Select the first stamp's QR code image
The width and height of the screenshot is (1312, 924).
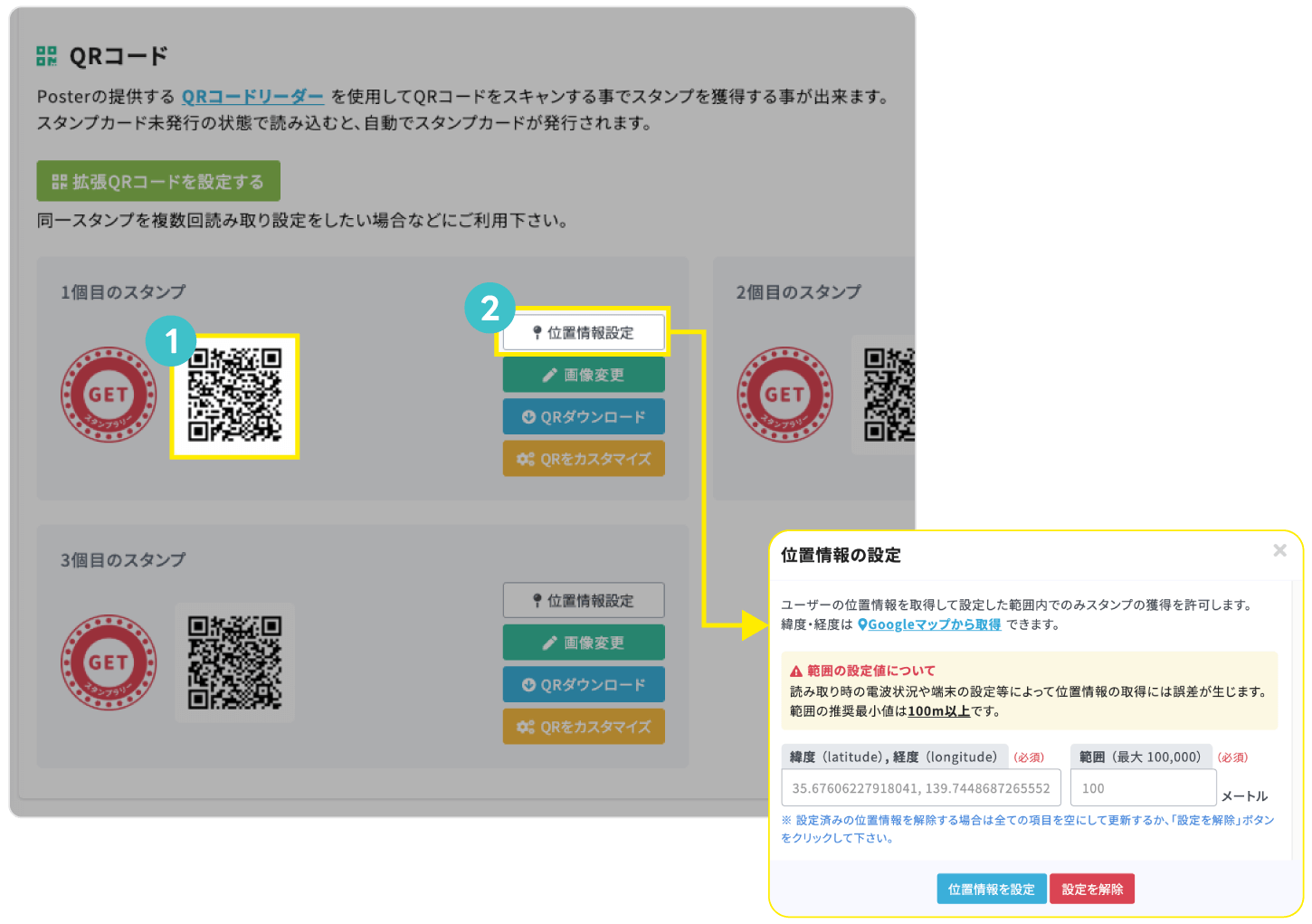click(x=234, y=395)
